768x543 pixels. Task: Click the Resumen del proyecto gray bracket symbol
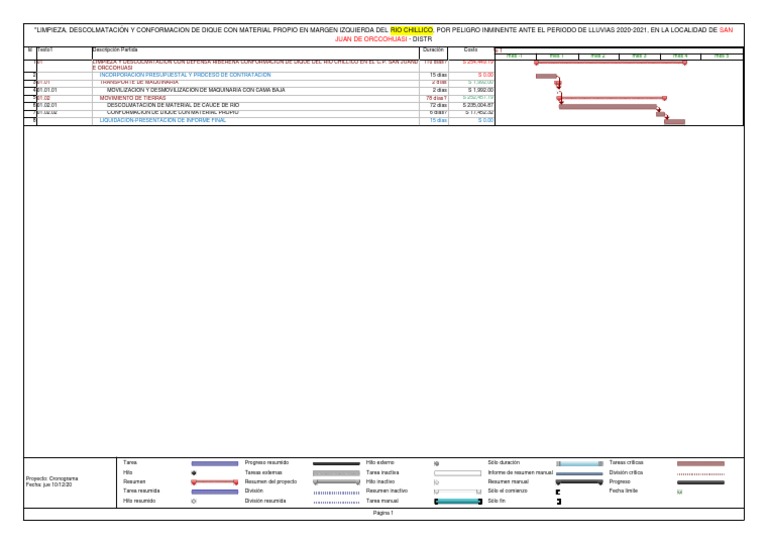point(336,482)
